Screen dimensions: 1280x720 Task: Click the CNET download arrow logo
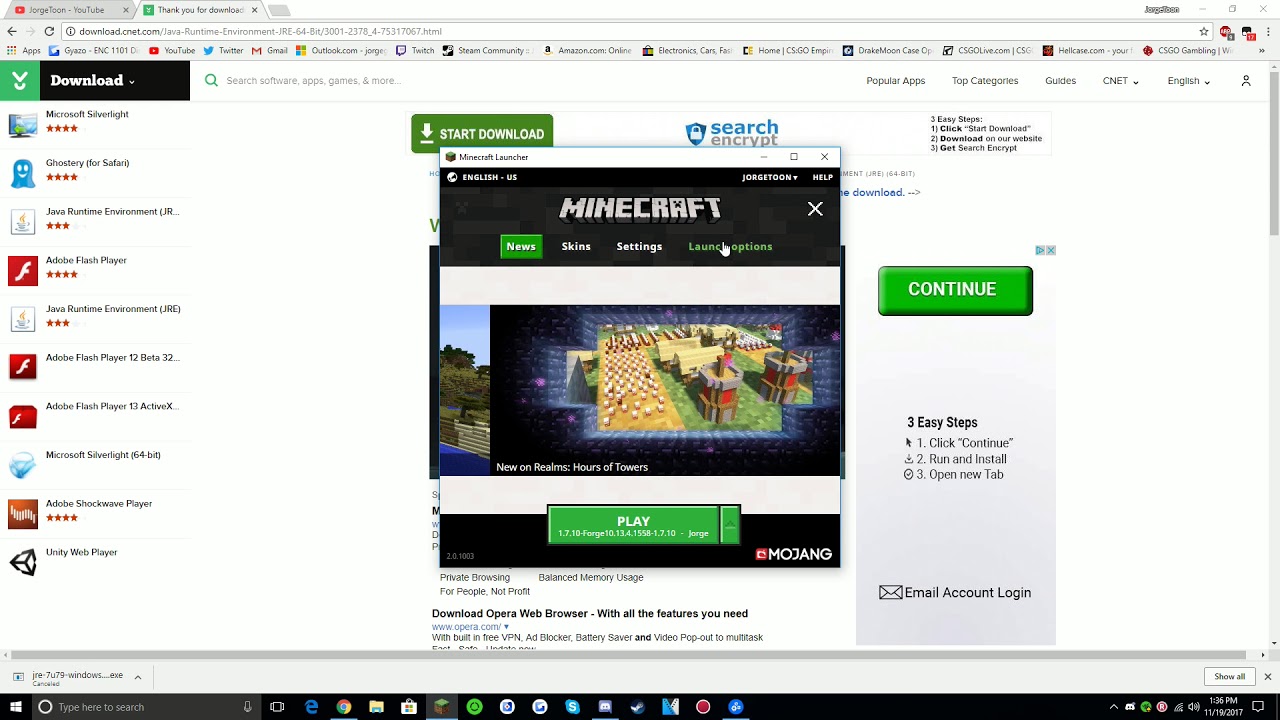pos(20,80)
